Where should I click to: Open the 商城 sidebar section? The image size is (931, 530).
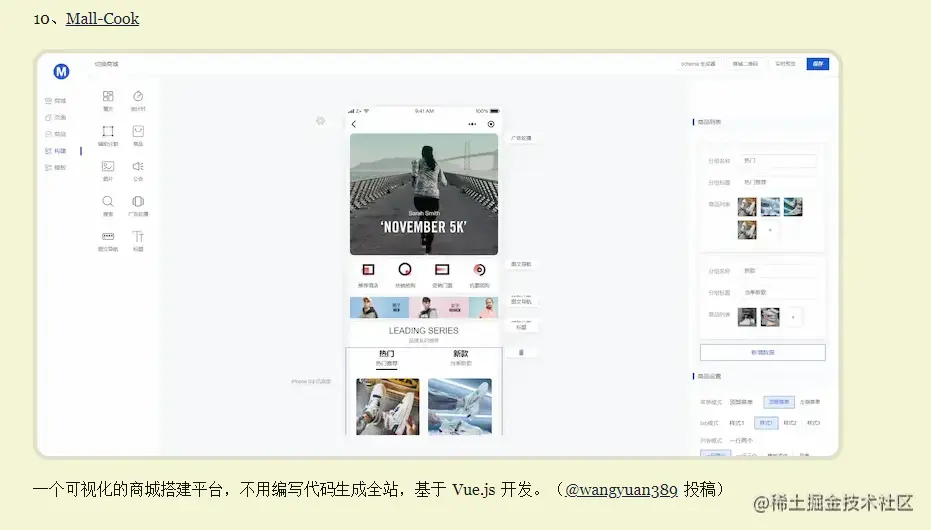pos(56,101)
